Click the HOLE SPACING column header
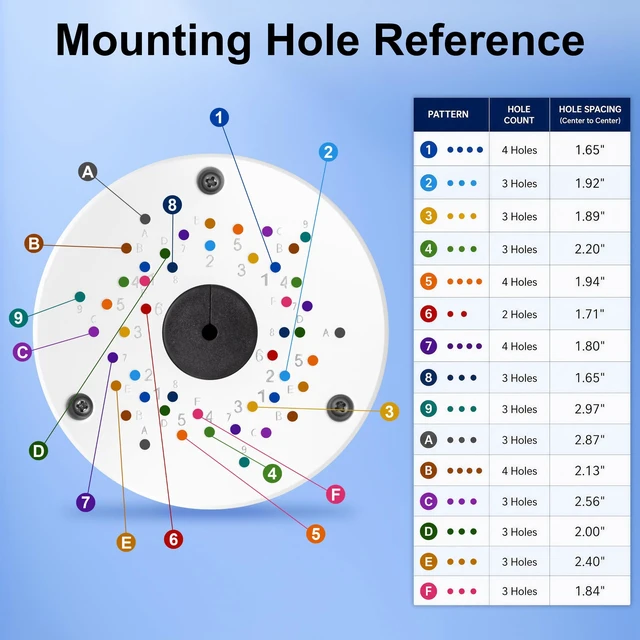The width and height of the screenshot is (640, 640). 590,114
